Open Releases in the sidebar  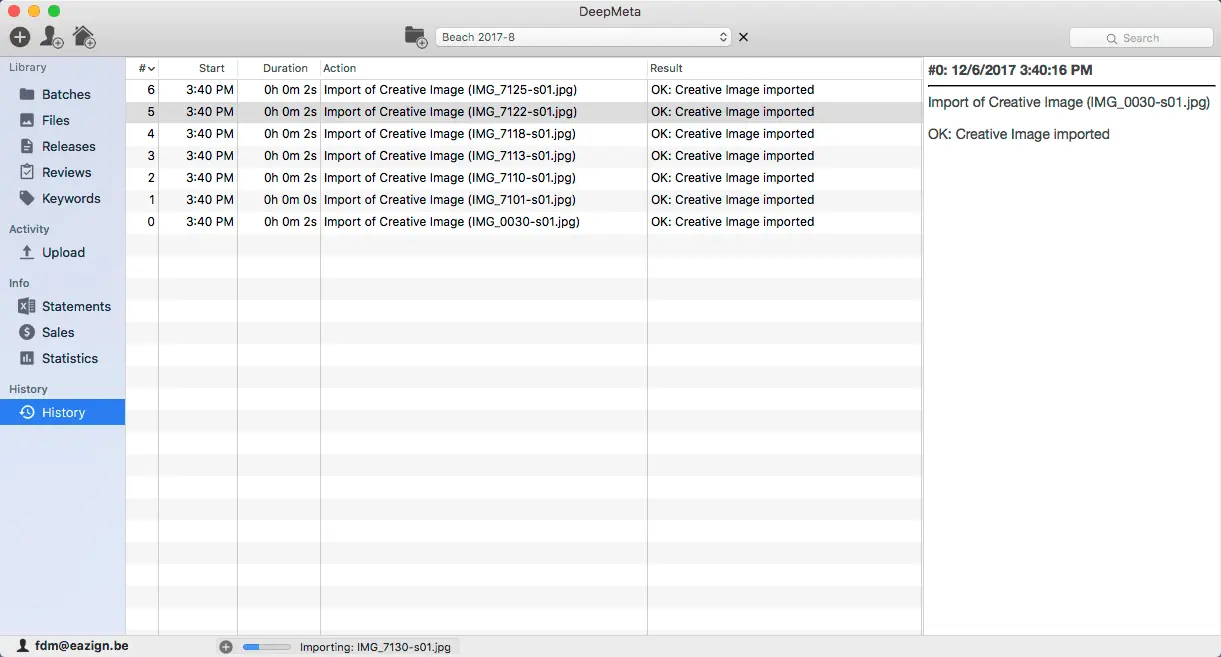[x=62, y=146]
